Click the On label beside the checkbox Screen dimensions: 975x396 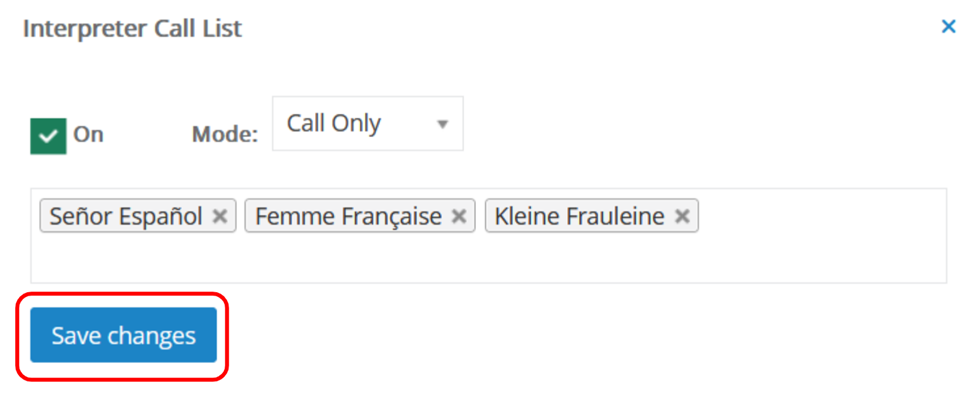(x=88, y=134)
